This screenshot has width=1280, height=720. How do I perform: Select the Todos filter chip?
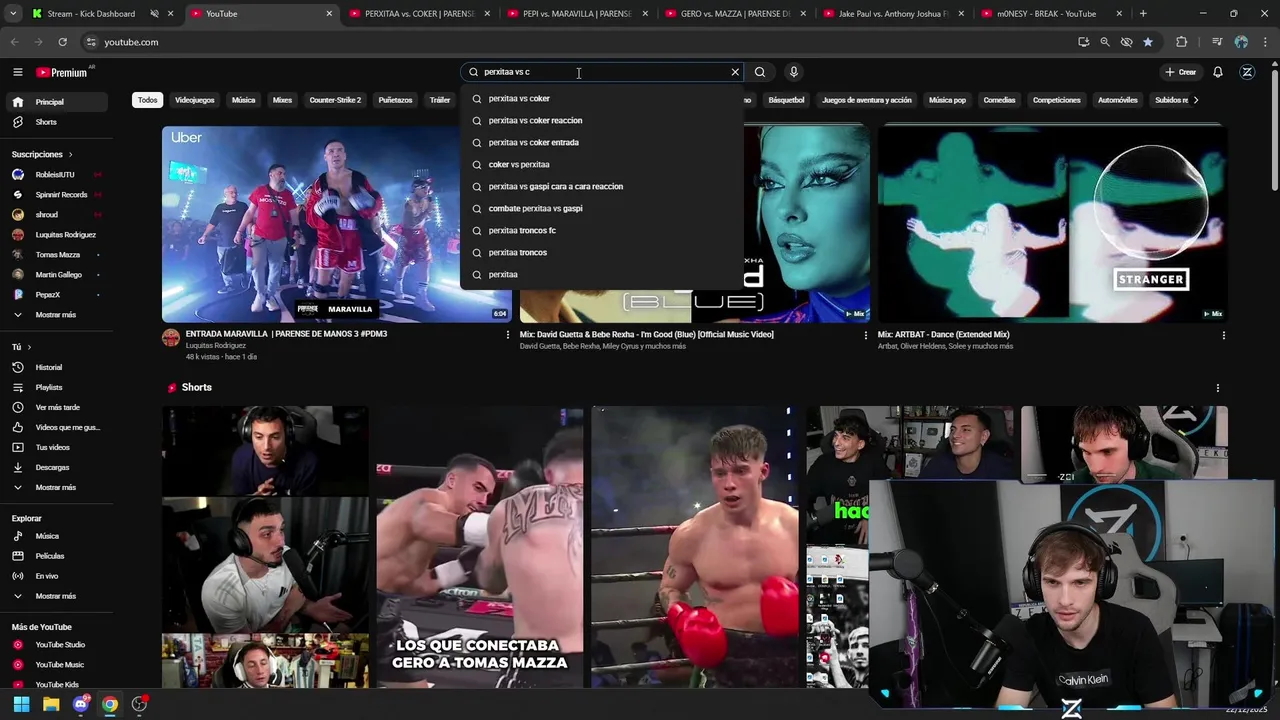pos(148,100)
